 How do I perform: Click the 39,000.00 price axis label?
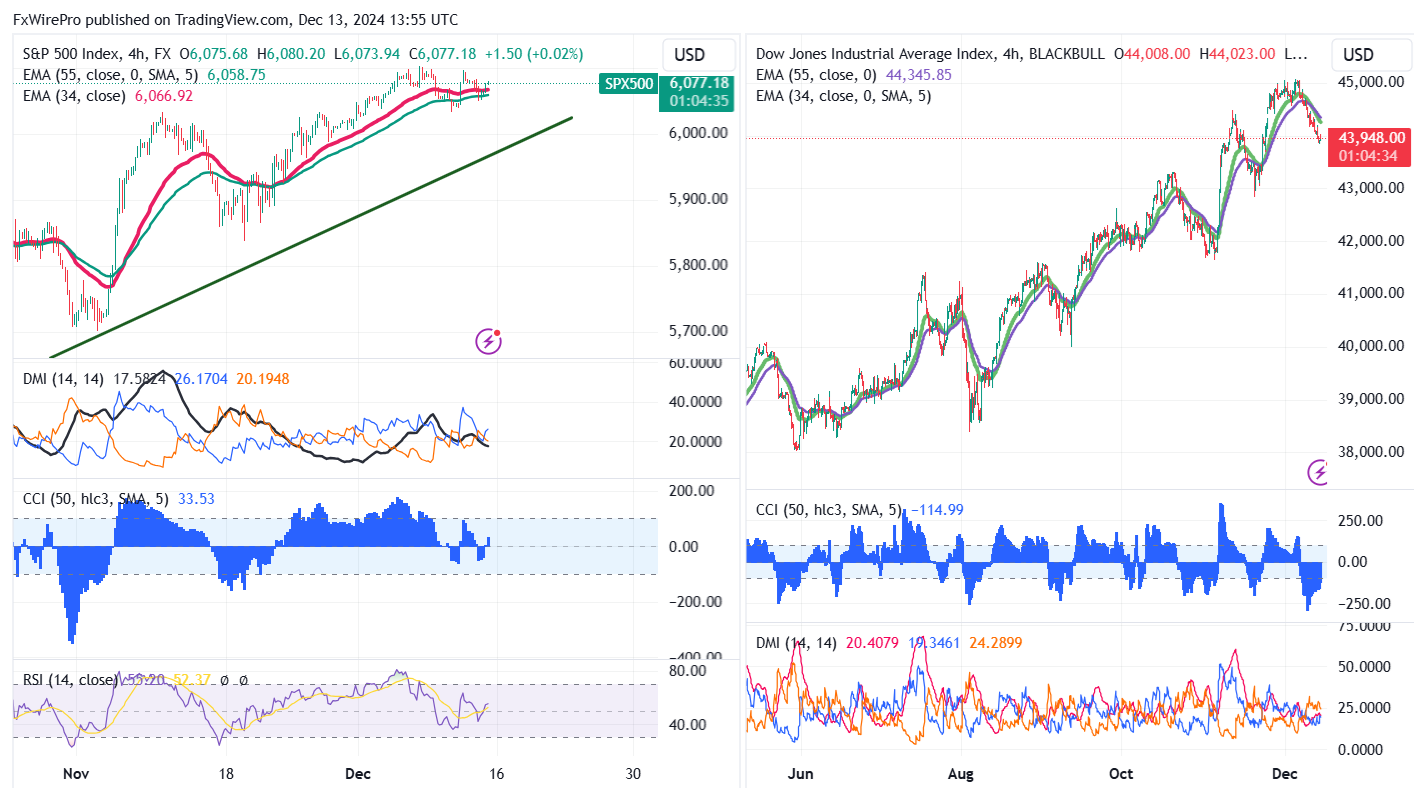(1371, 399)
